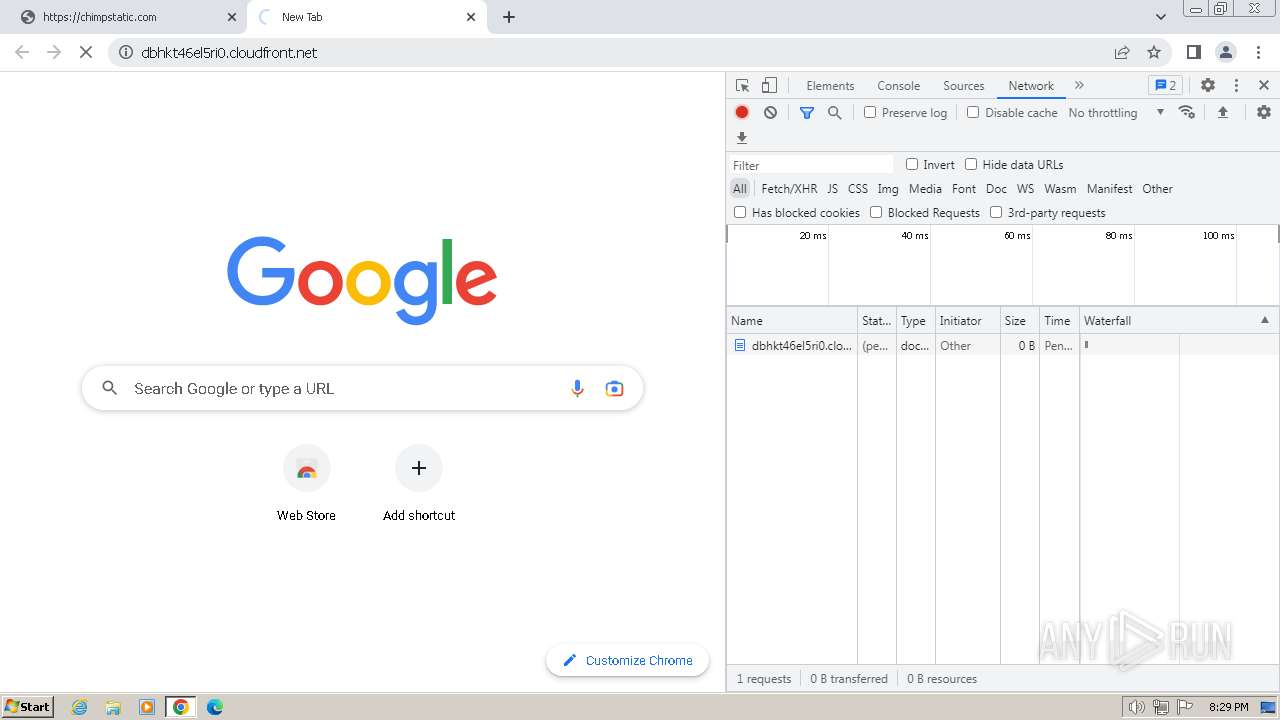Image resolution: width=1280 pixels, height=720 pixels.
Task: Open network conditions wifi icon
Action: 1187,112
